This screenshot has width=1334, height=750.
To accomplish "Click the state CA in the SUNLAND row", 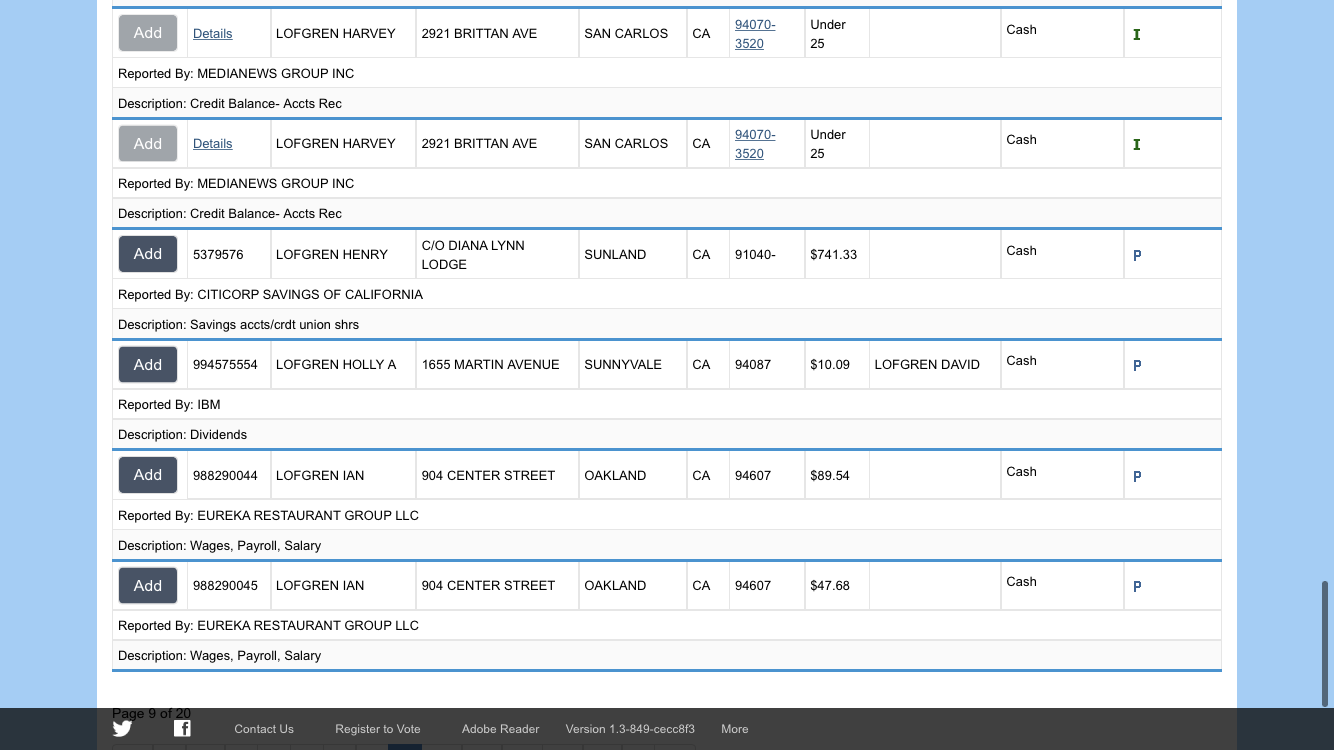I will (701, 255).
